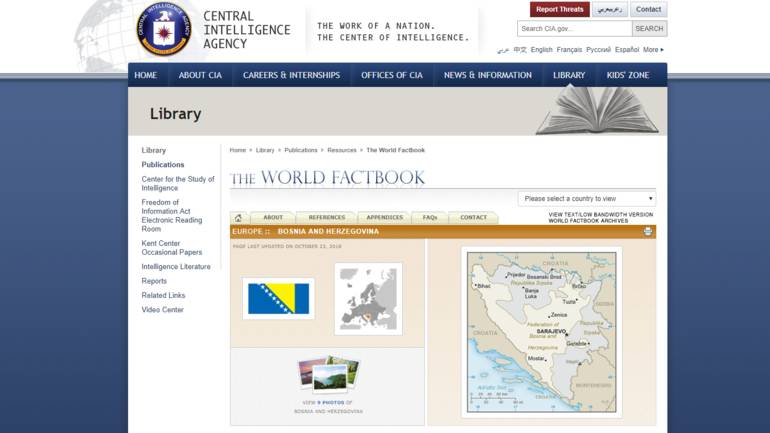Screen dimensions: 770x433
Task: Open World Factbook Archives link
Action: (588, 221)
